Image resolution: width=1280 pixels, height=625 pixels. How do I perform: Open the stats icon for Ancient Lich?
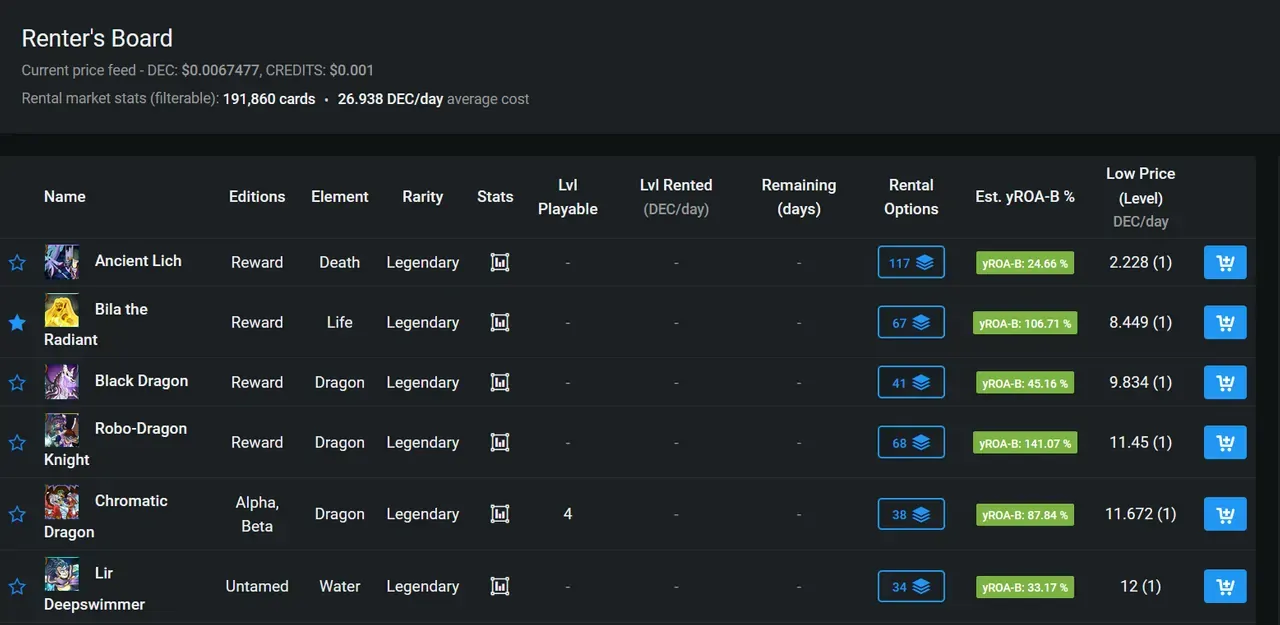pyautogui.click(x=500, y=263)
